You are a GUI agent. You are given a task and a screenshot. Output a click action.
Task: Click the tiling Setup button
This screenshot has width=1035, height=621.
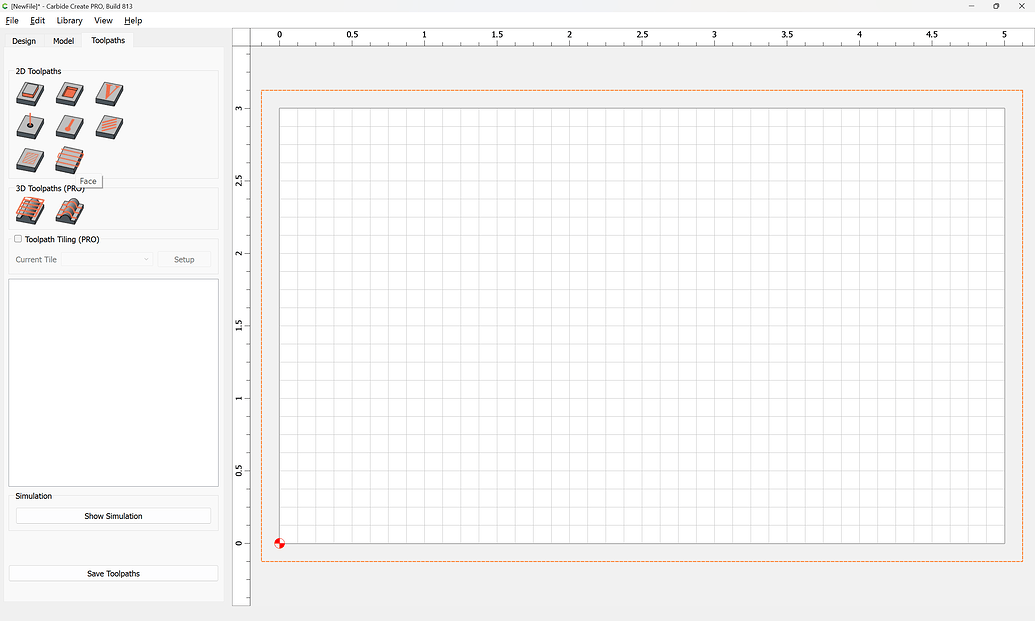[184, 259]
